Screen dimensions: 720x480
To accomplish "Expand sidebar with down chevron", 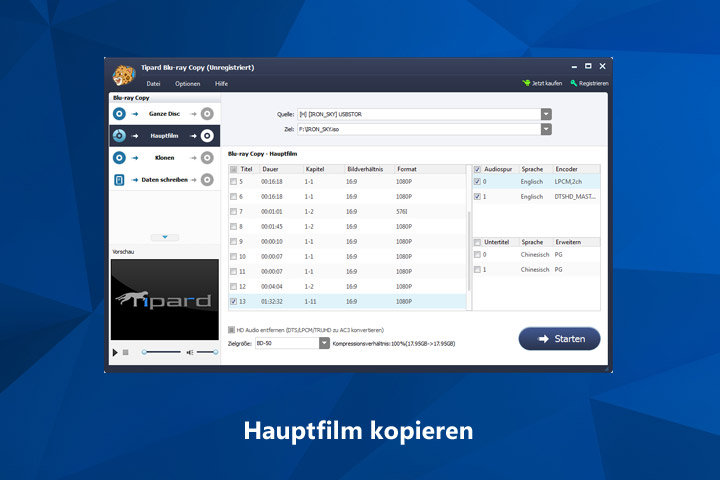I will 165,237.
